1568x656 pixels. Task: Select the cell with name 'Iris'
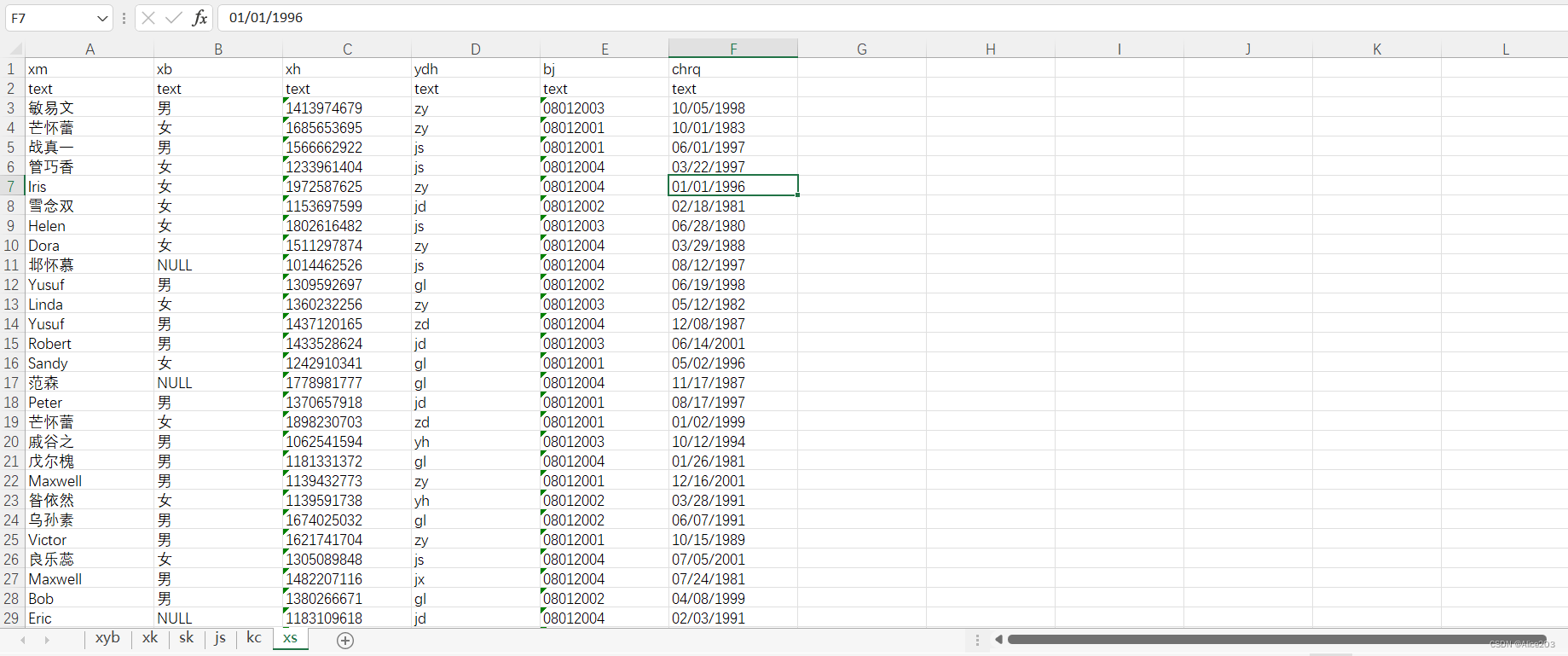click(x=90, y=187)
